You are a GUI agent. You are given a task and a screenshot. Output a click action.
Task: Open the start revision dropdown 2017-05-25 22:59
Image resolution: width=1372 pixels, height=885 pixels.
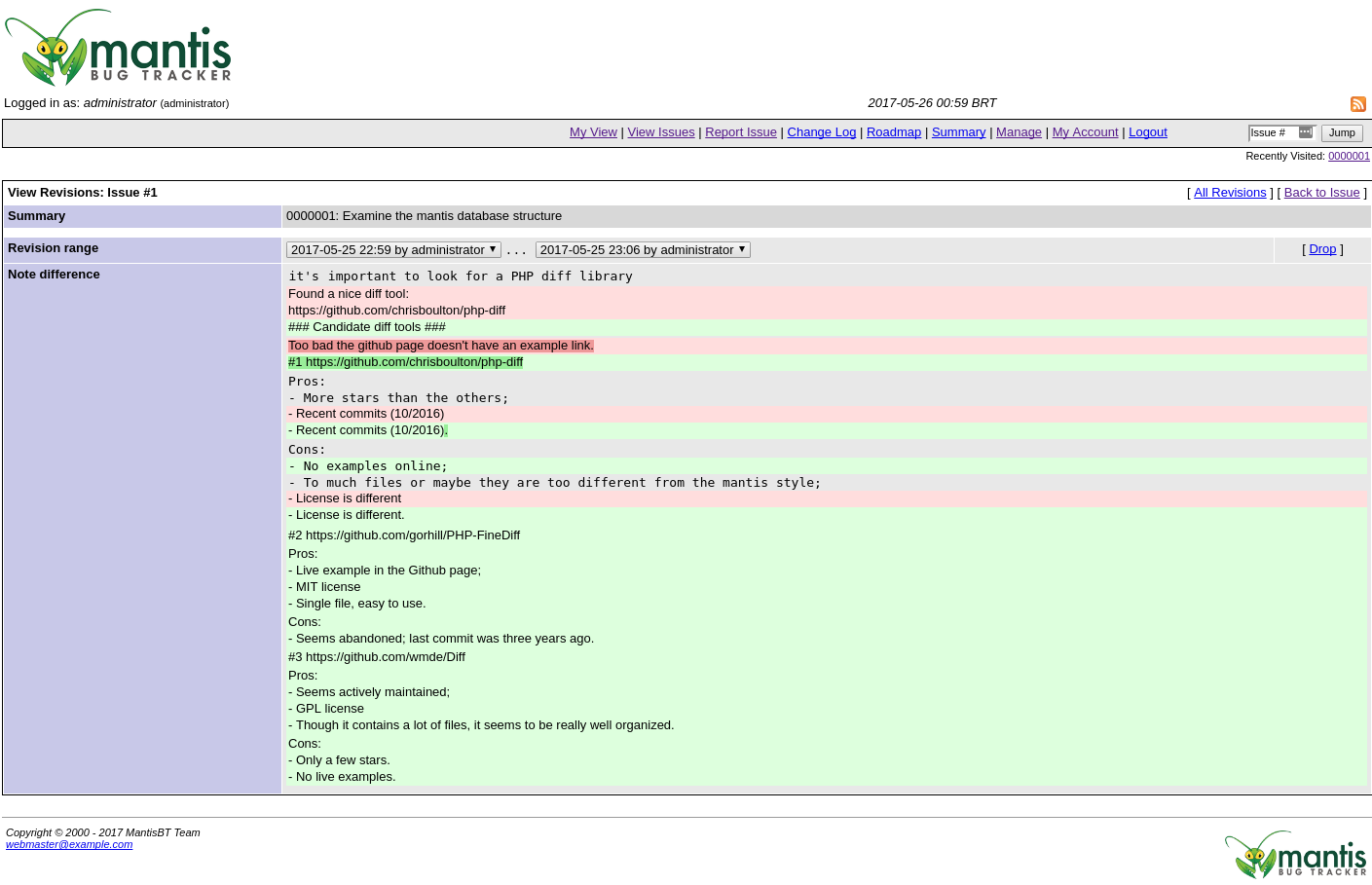point(393,250)
